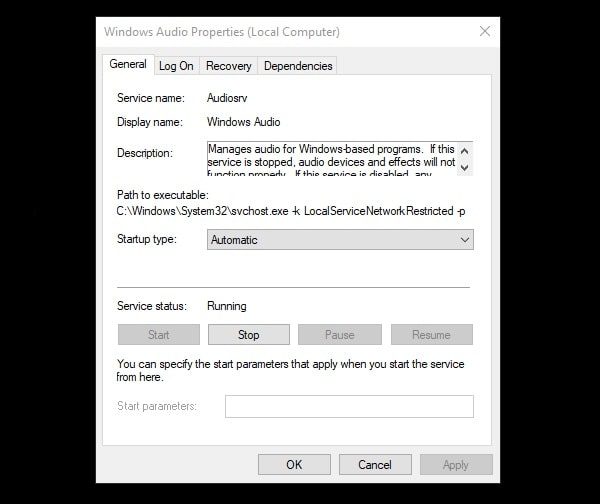Select the Audiosrv service name text
Viewport: 600px width, 504px height.
pyautogui.click(x=227, y=98)
